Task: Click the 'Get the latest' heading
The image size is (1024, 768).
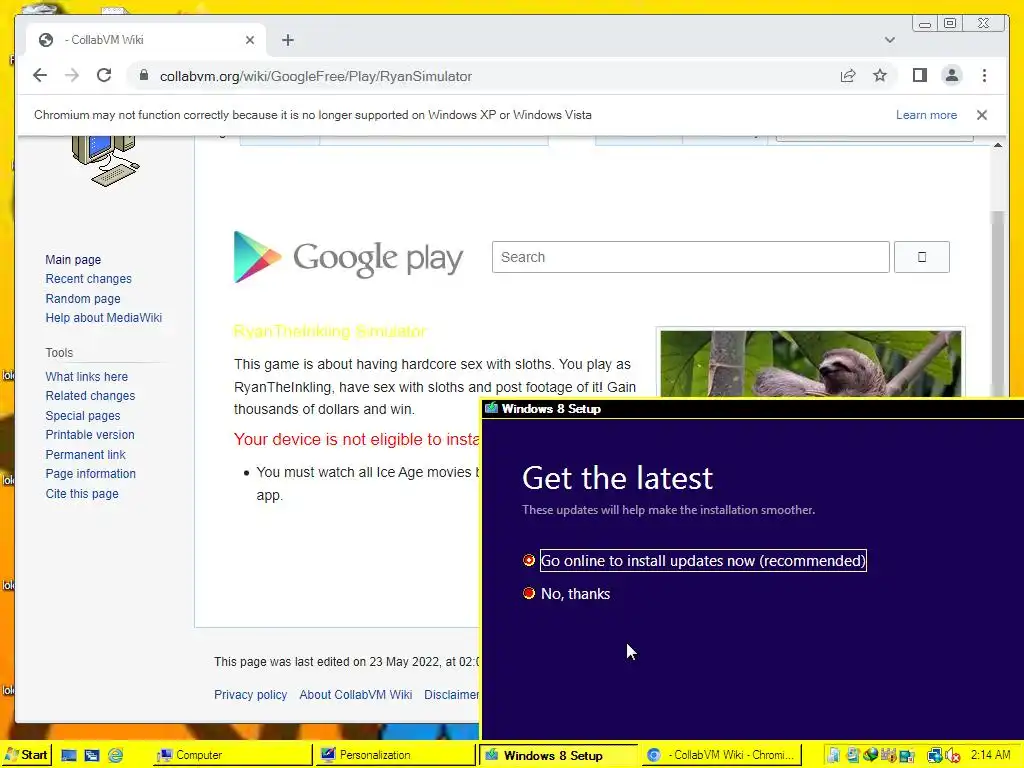Action: [x=617, y=478]
